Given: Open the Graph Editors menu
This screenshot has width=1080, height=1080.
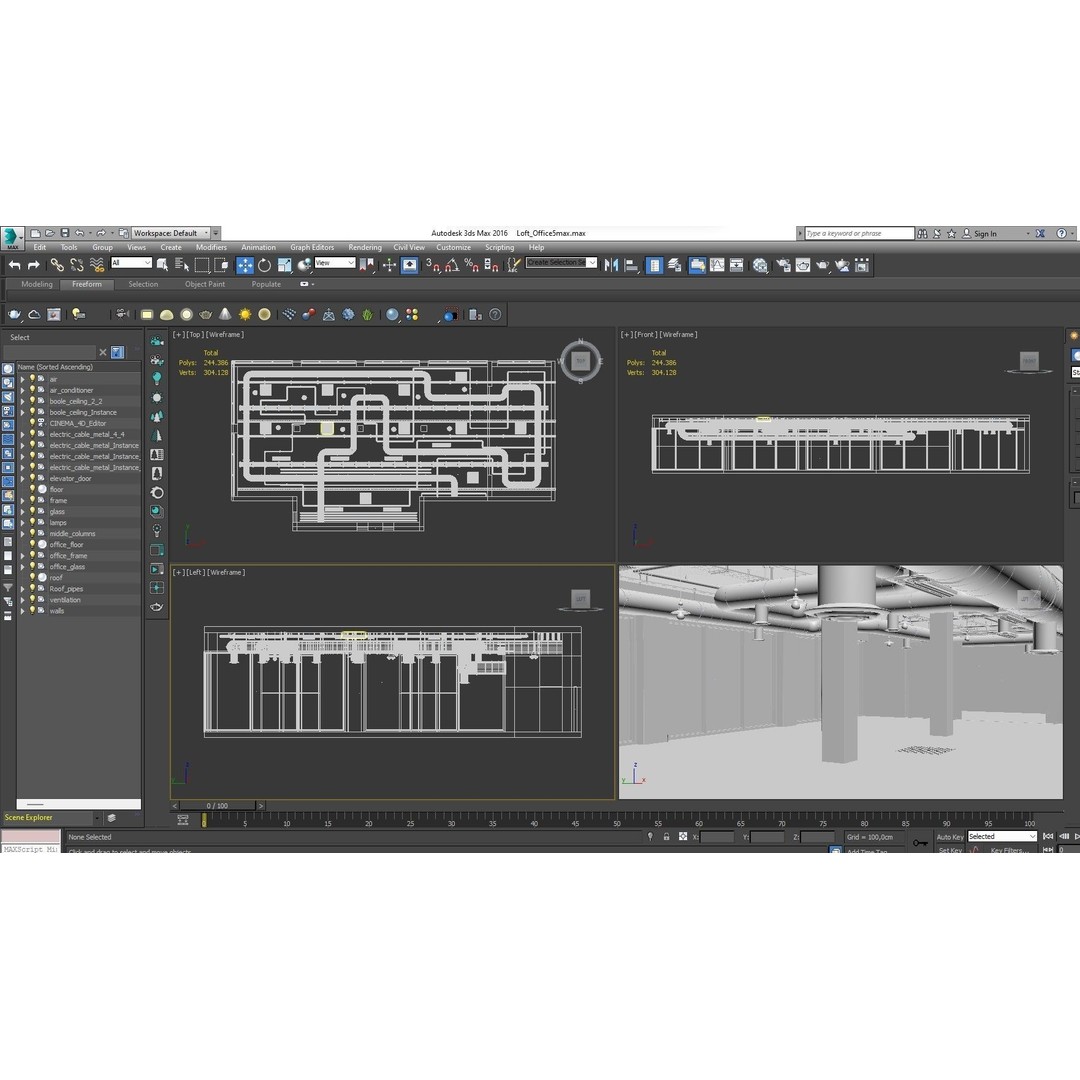Looking at the screenshot, I should click(x=312, y=247).
